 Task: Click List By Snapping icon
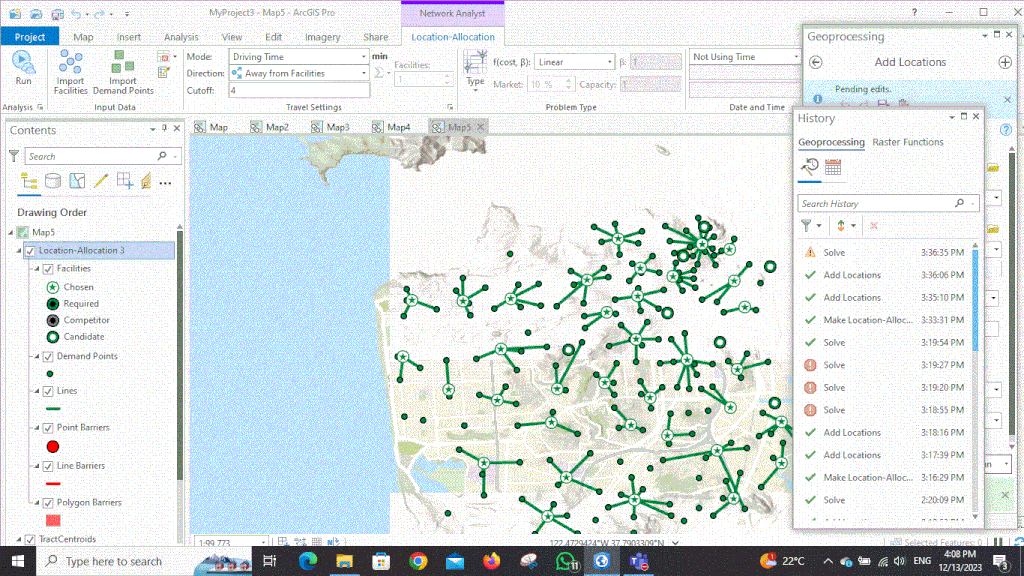(125, 181)
